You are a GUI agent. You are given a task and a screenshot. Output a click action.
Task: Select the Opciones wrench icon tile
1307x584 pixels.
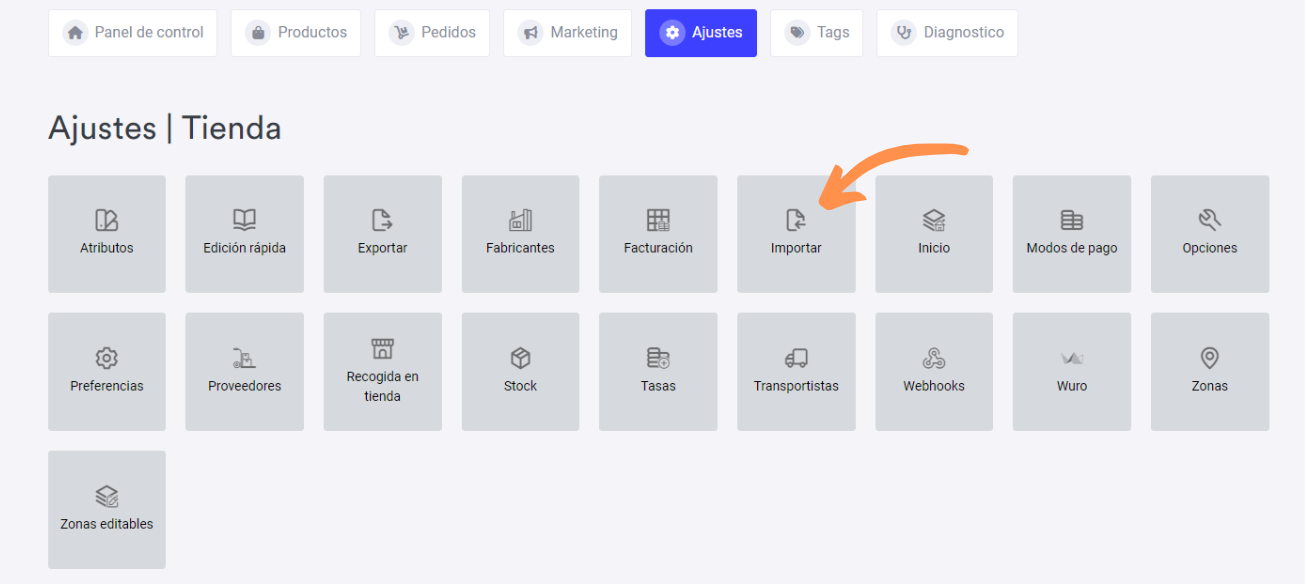tap(1210, 234)
